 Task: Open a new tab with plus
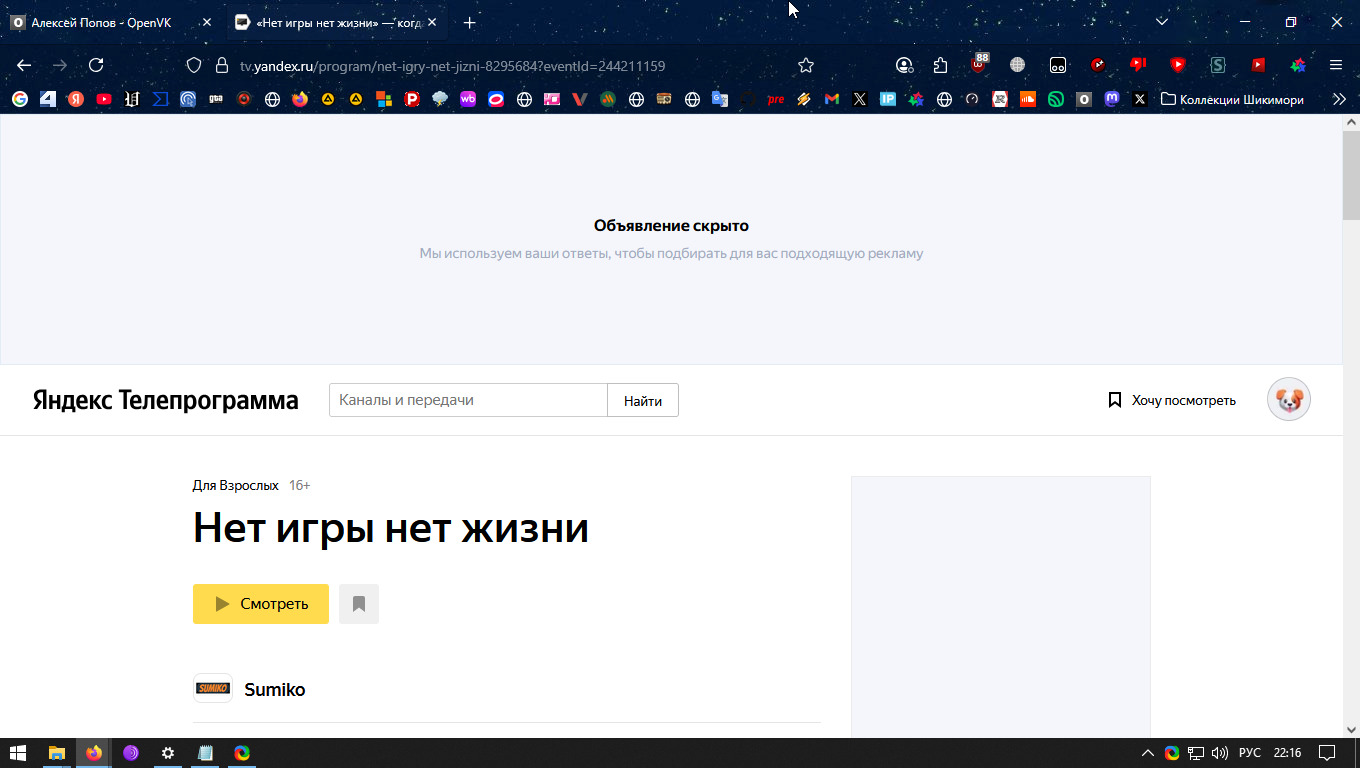click(x=470, y=22)
